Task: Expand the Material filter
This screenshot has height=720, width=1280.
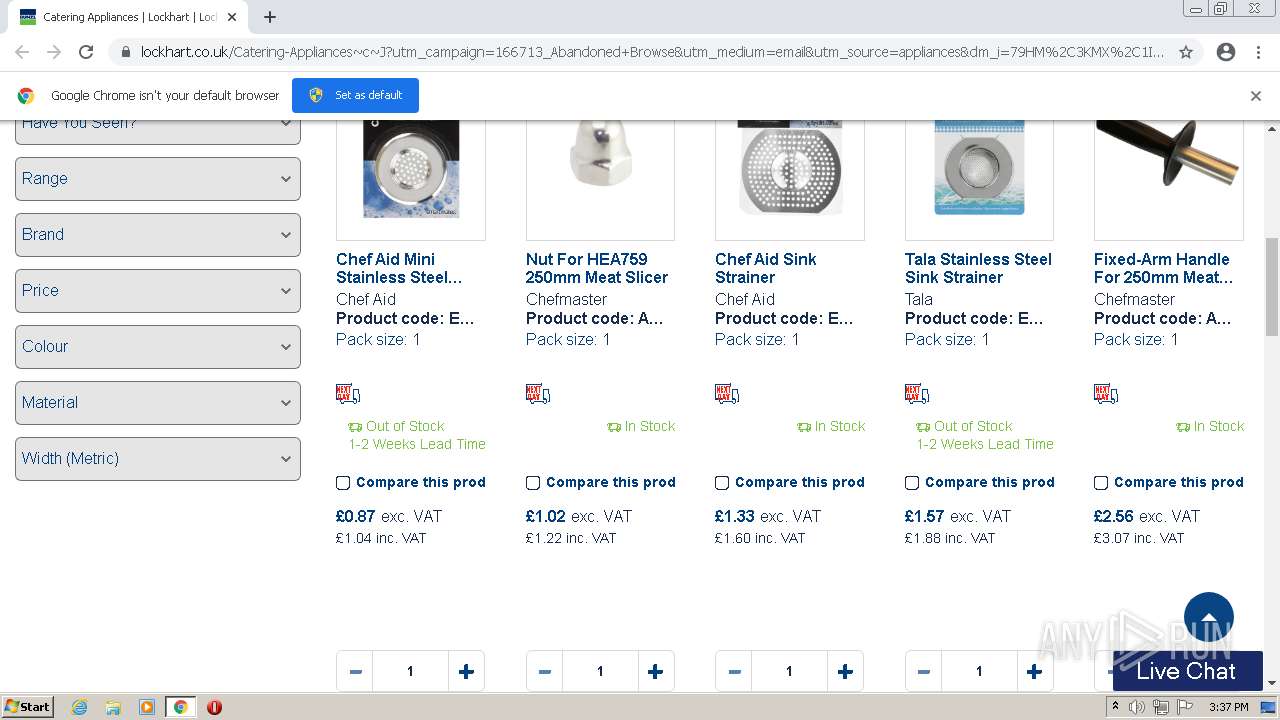Action: tap(158, 403)
